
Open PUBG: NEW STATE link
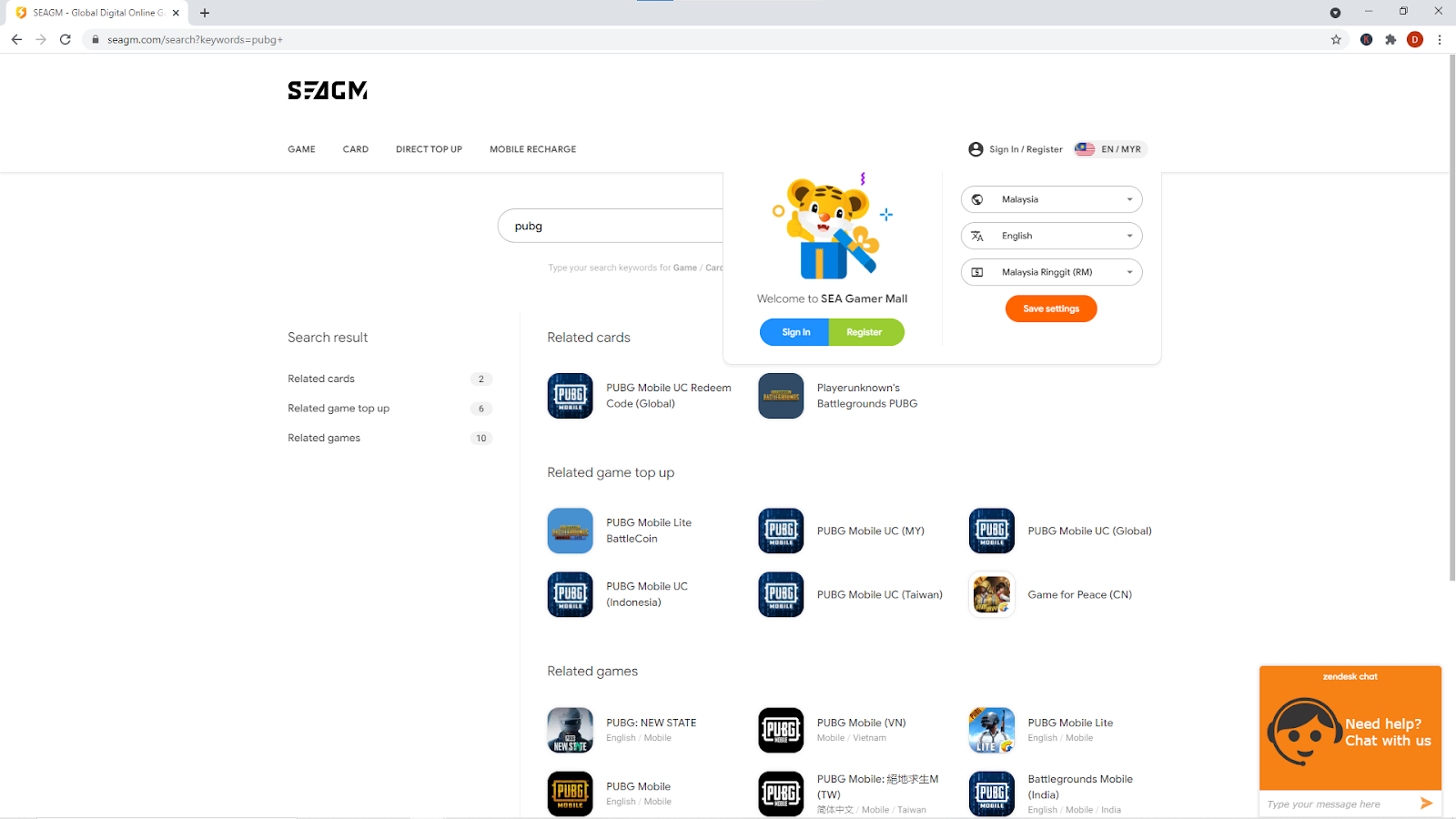click(x=652, y=723)
